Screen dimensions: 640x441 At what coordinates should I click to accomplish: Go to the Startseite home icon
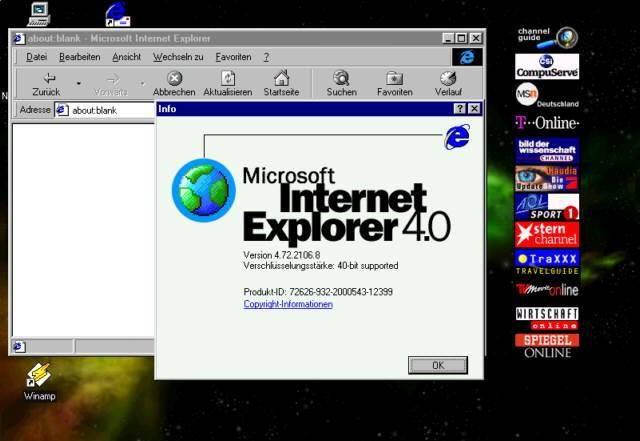(281, 84)
